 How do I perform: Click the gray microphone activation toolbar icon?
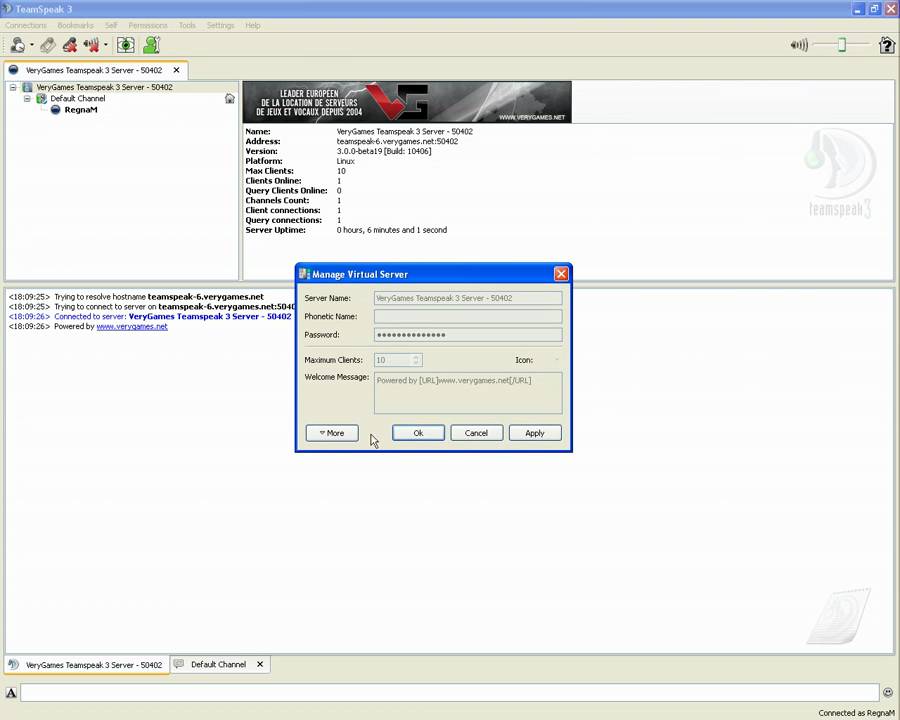[48, 45]
